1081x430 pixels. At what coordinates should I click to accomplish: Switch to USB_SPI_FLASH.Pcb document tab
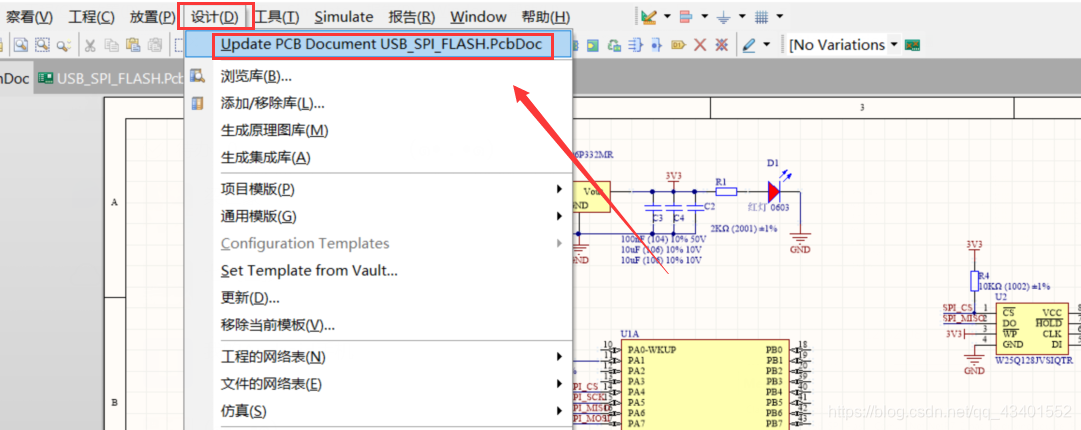pos(110,78)
